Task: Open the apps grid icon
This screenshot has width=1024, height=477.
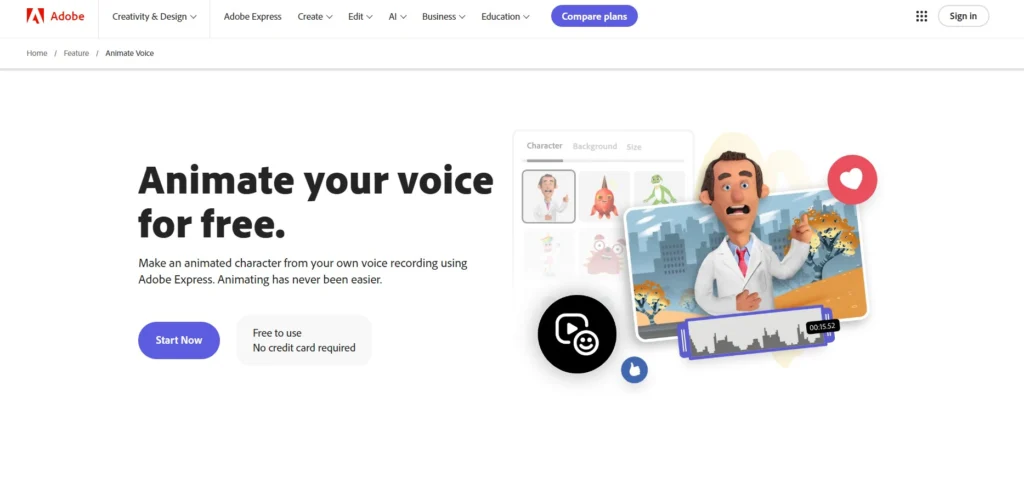Action: click(921, 16)
